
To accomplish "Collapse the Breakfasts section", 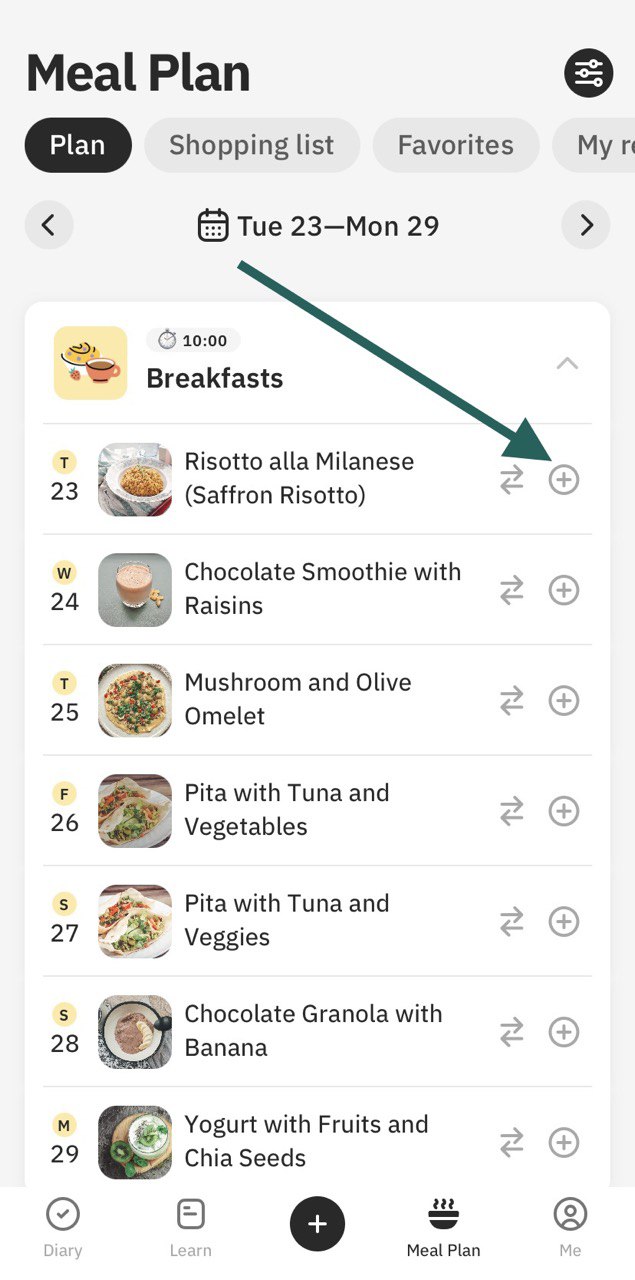I will (567, 363).
